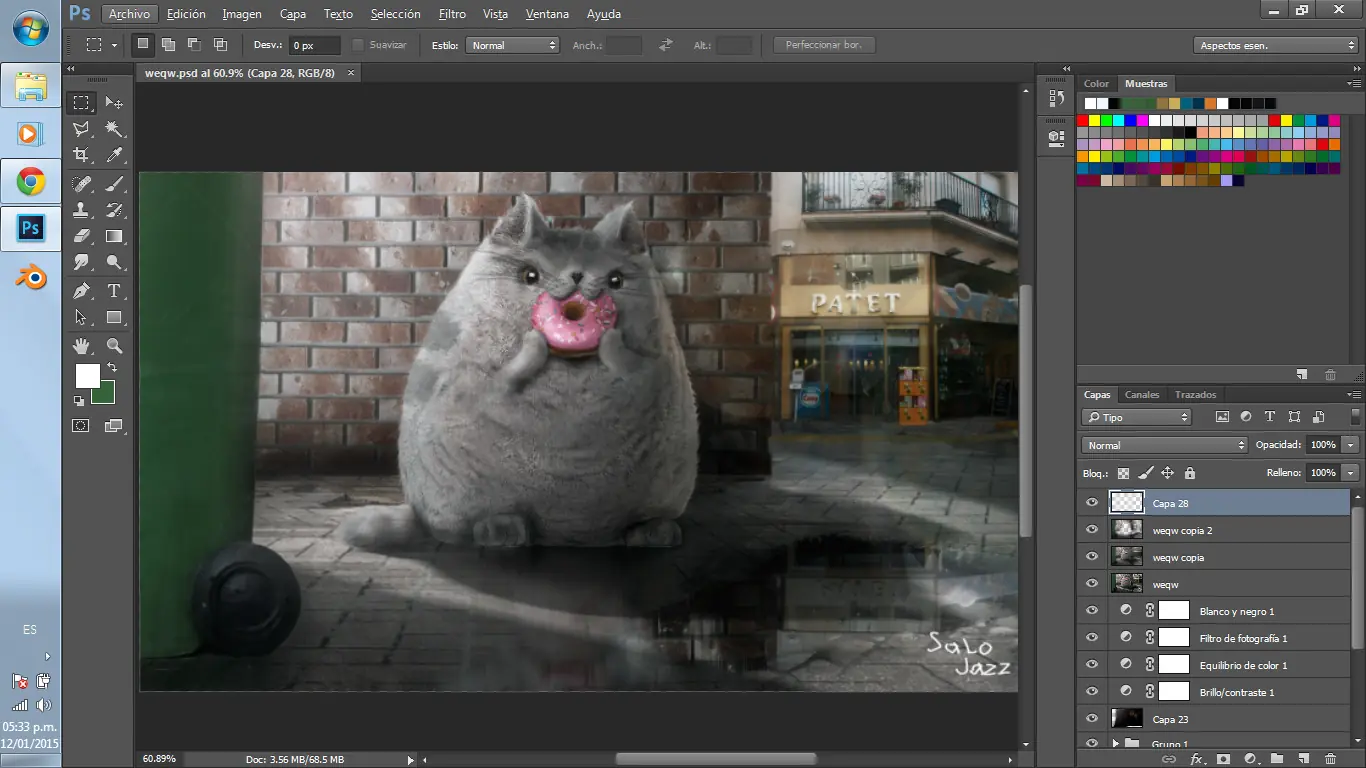Open the layer blend mode dropdown
The height and width of the screenshot is (768, 1366).
click(x=1165, y=445)
